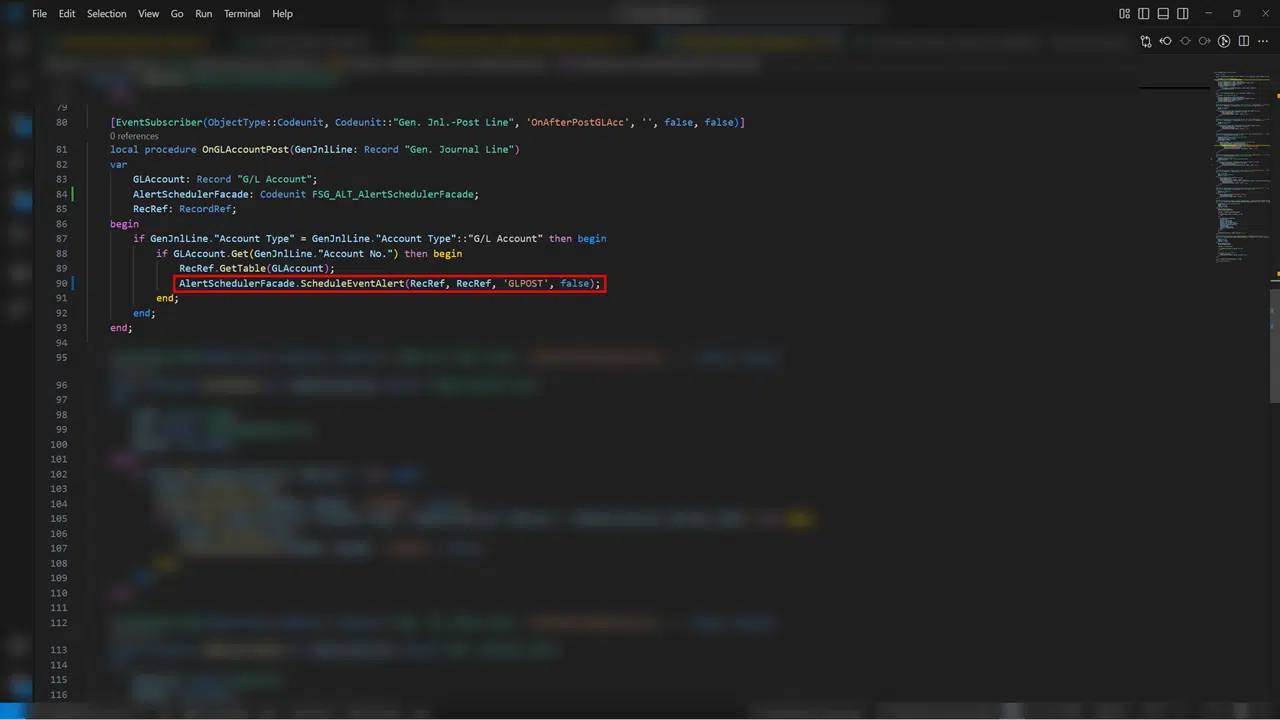Click the circular git branch annotations icon
Screen dimensions: 1280x720
coord(1224,41)
